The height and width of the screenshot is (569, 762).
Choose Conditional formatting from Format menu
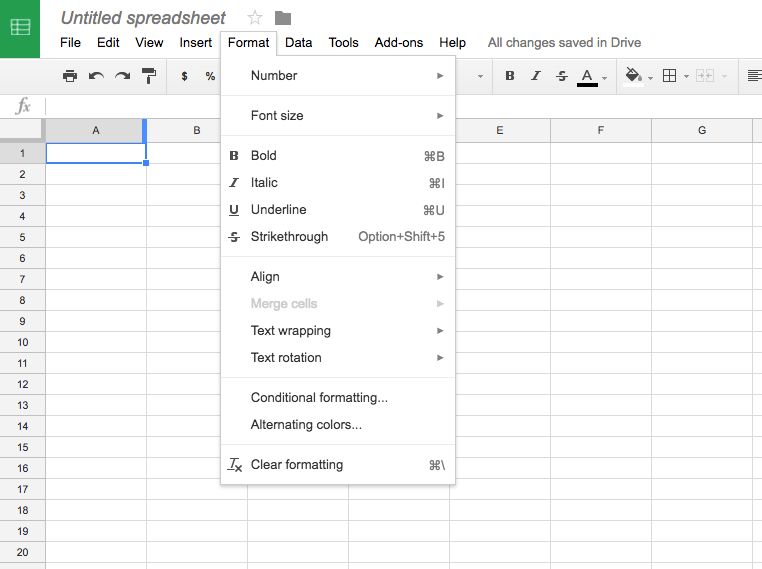pos(319,398)
